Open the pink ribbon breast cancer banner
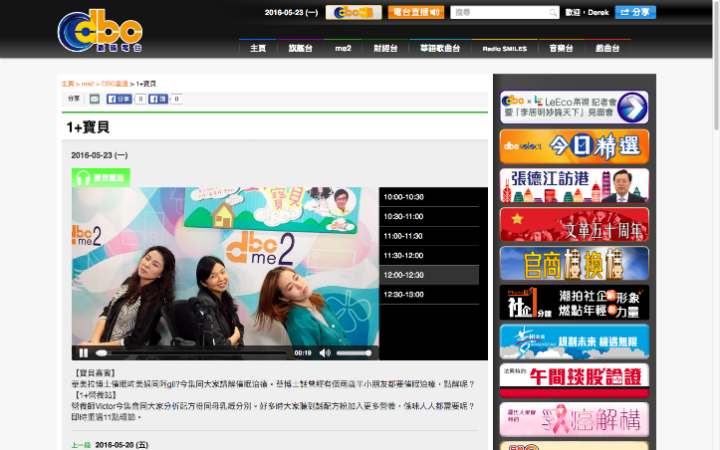 [574, 420]
